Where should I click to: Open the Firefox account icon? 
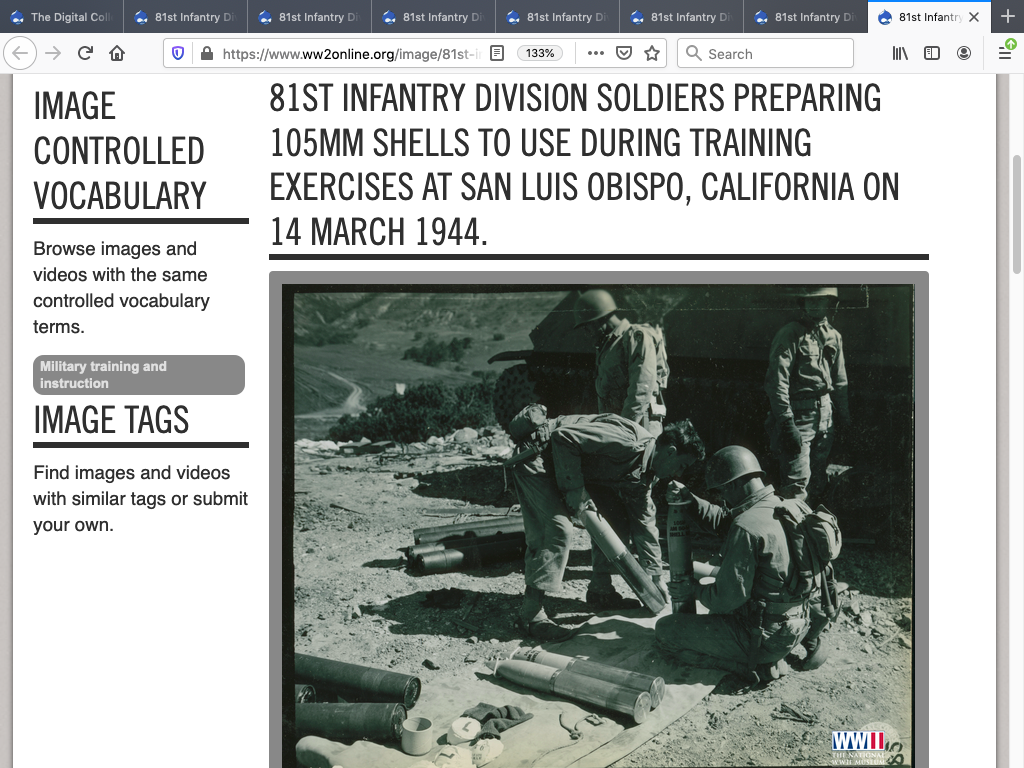click(x=964, y=53)
